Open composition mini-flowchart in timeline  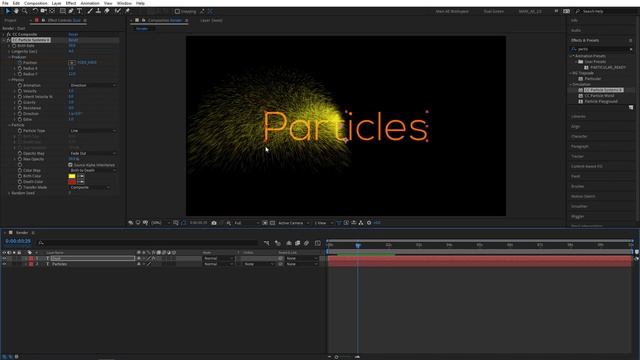(267, 243)
